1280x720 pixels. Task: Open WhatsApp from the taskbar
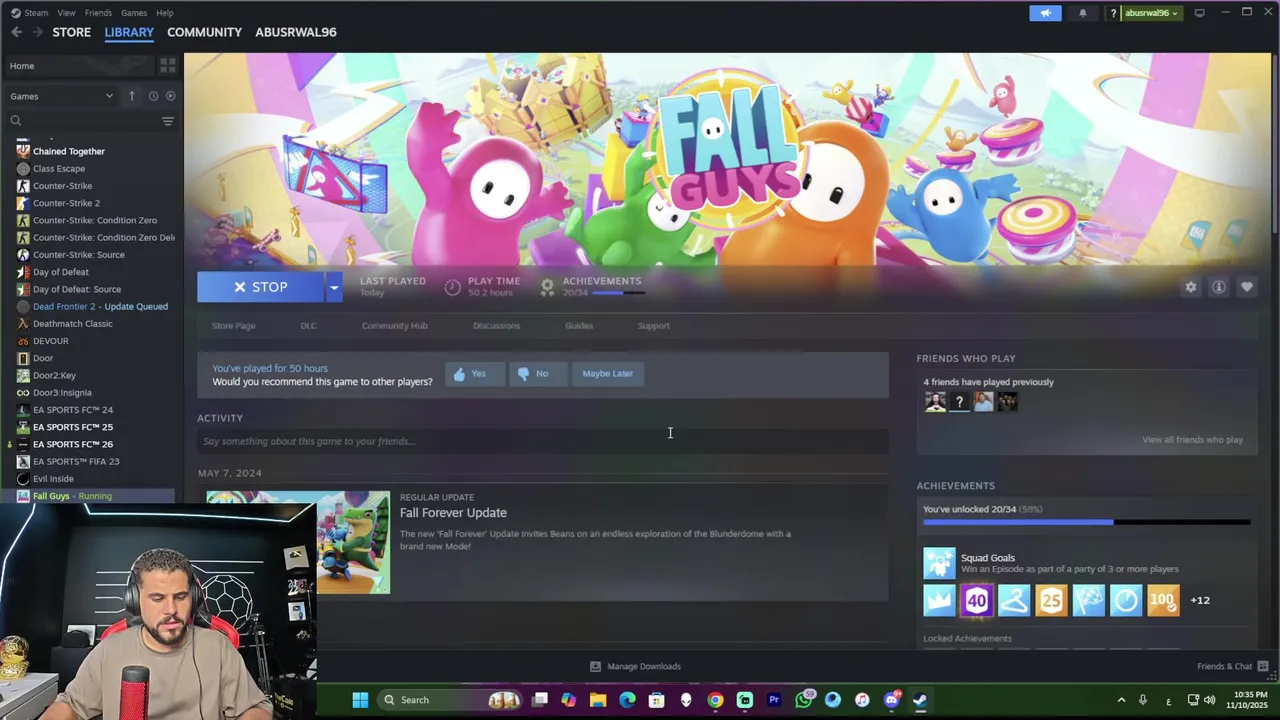pyautogui.click(x=804, y=700)
